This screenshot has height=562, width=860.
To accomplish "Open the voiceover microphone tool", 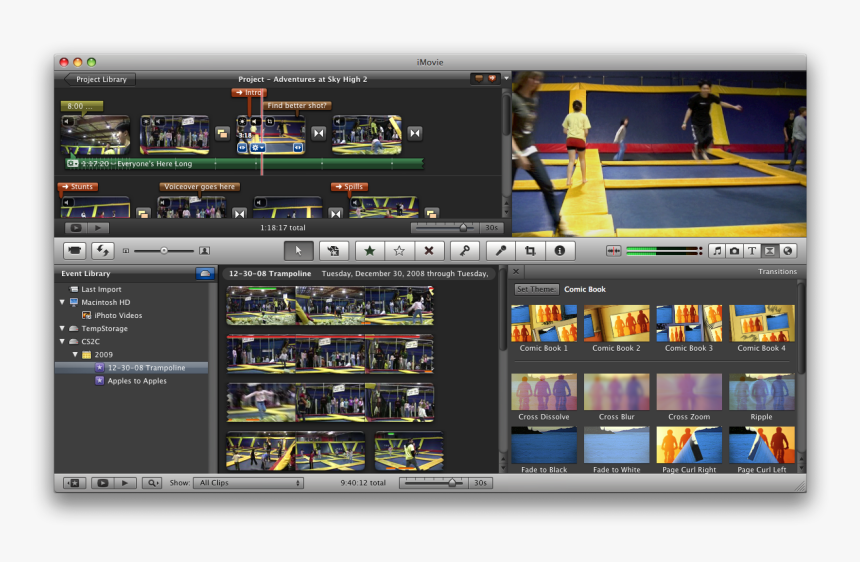I will [501, 251].
